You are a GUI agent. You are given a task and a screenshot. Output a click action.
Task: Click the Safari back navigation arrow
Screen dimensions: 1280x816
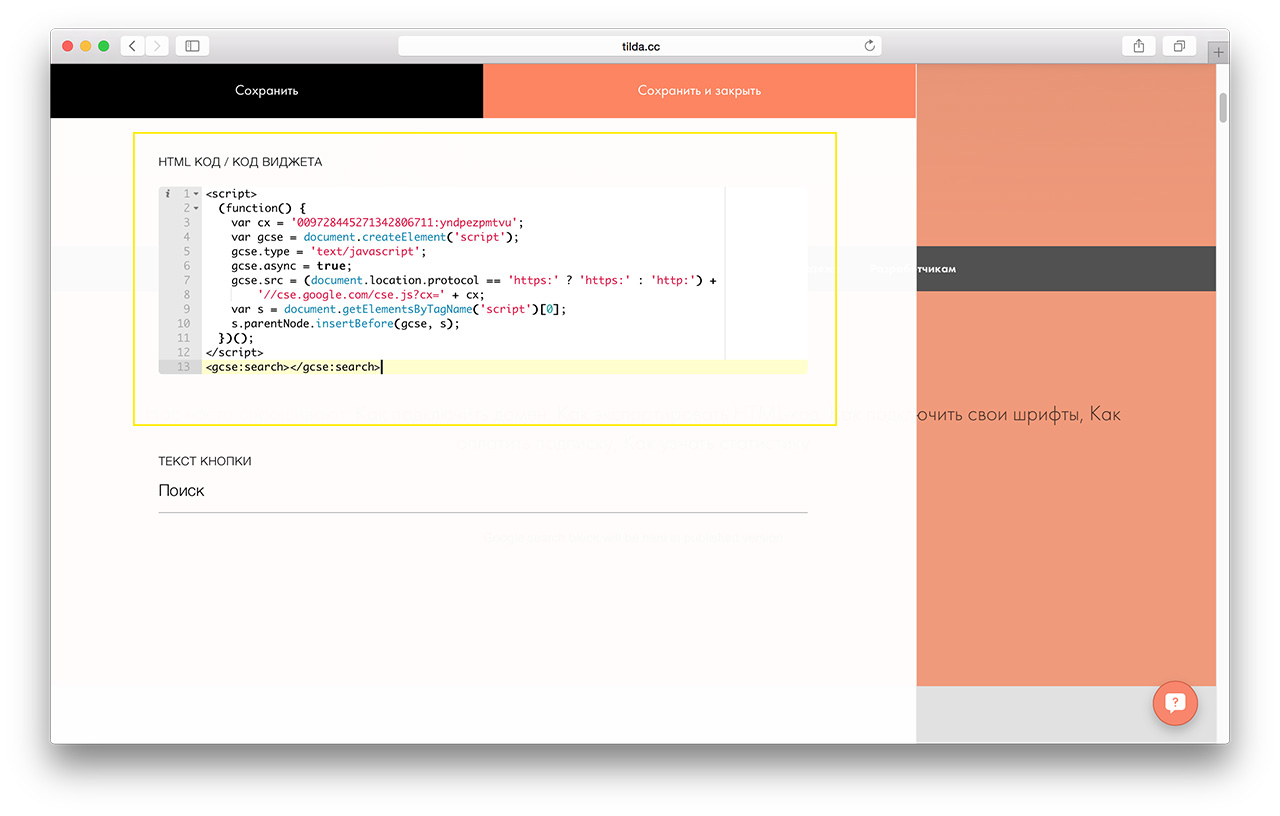[x=133, y=46]
